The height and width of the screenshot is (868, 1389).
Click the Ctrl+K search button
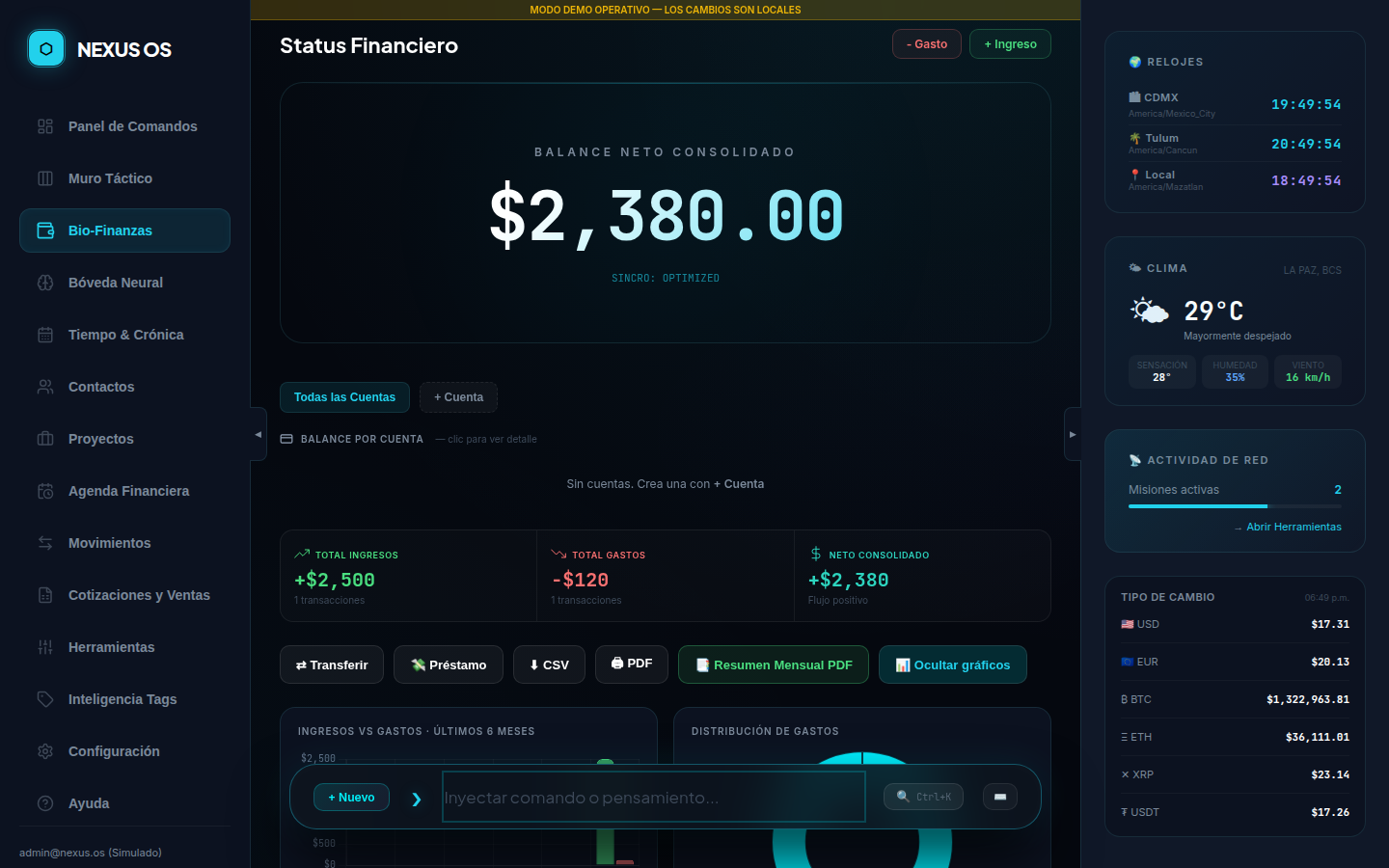click(923, 797)
